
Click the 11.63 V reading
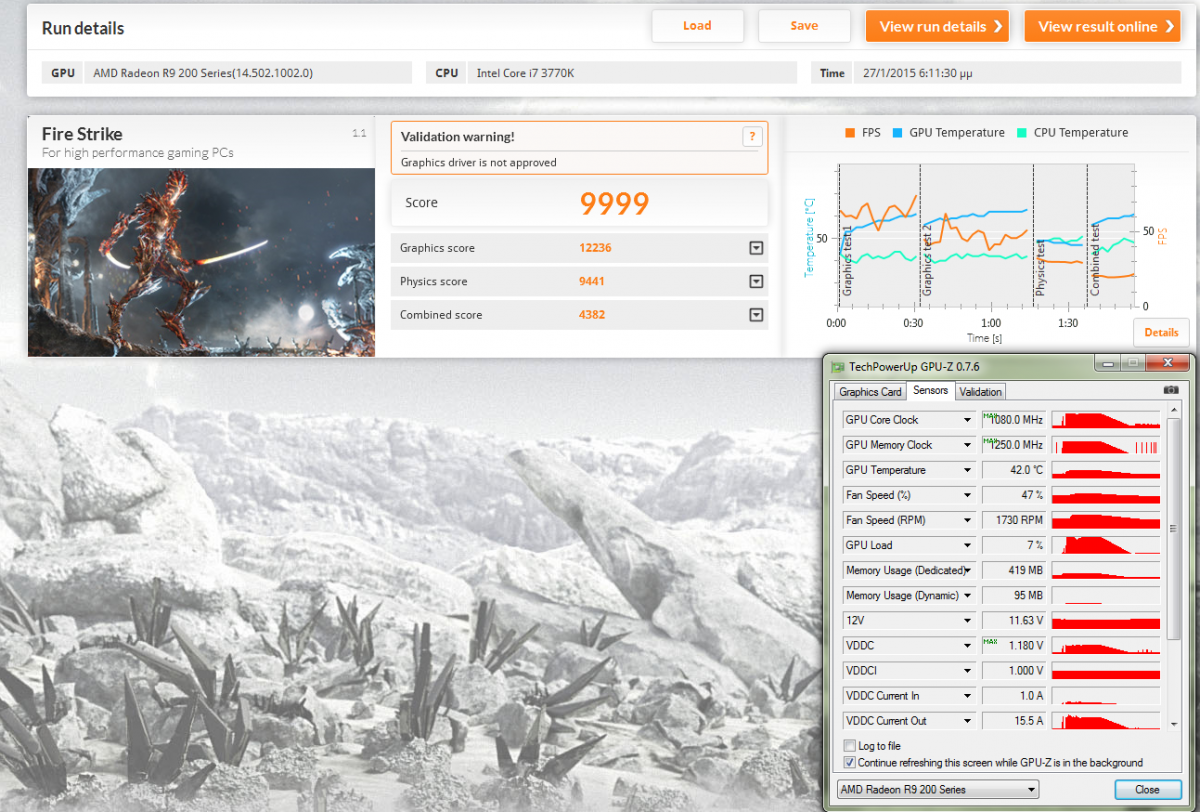pos(1014,620)
